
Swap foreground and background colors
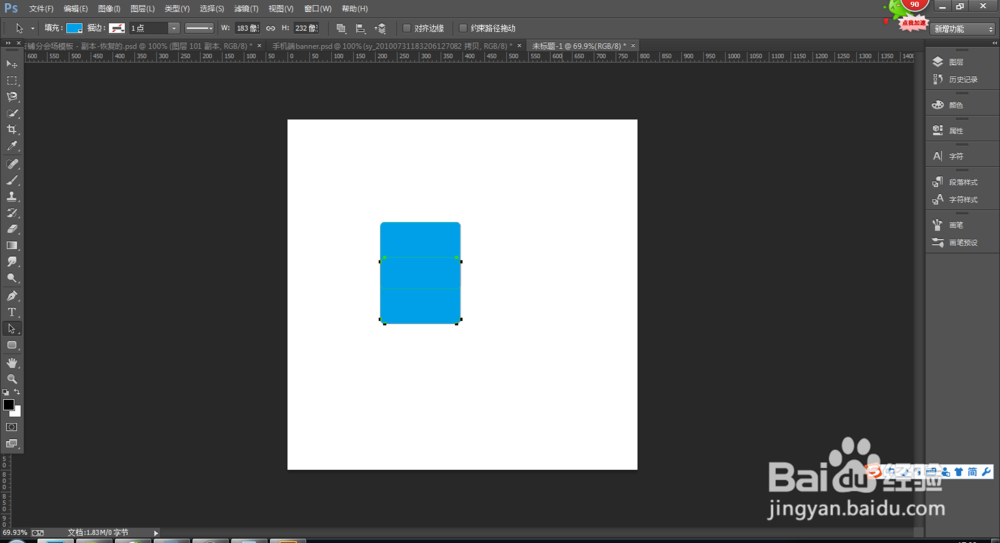(17, 392)
